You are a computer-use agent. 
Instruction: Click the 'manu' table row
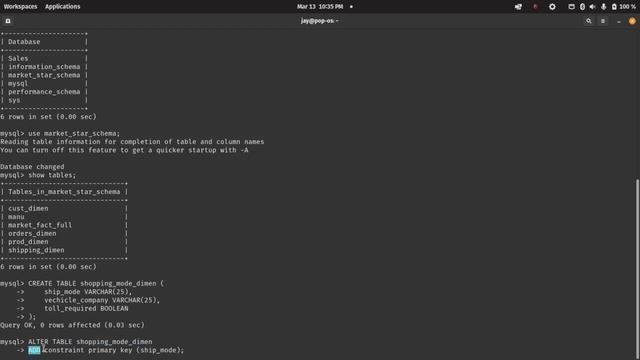(x=16, y=217)
